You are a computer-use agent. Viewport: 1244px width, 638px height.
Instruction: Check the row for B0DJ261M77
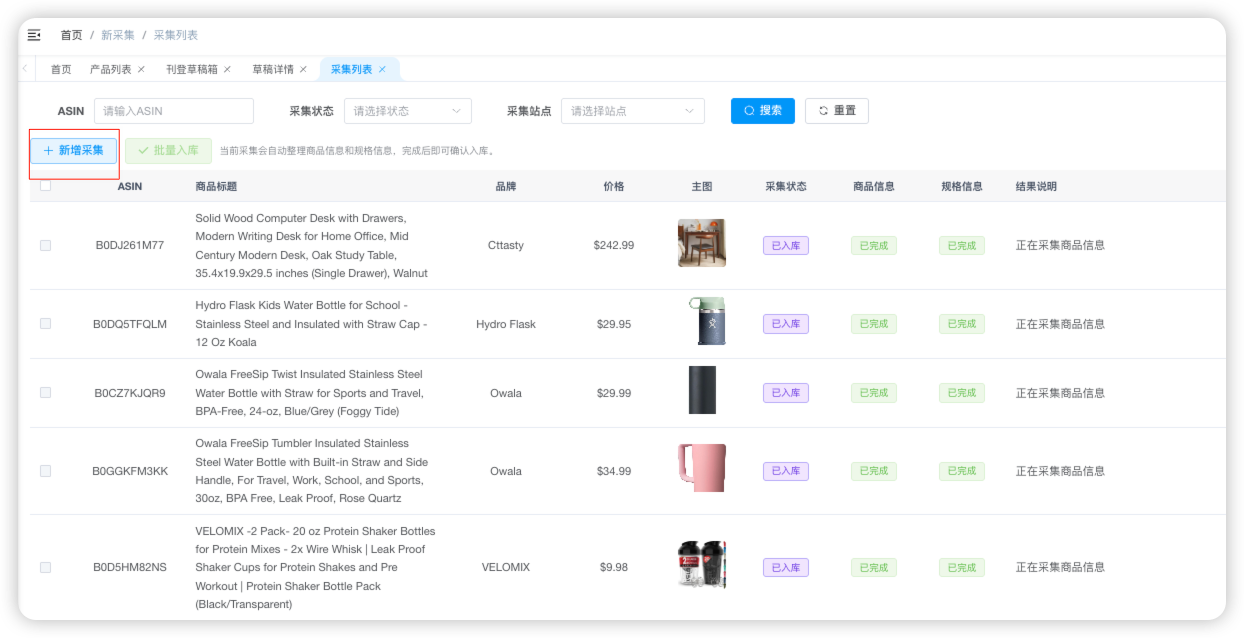45,245
